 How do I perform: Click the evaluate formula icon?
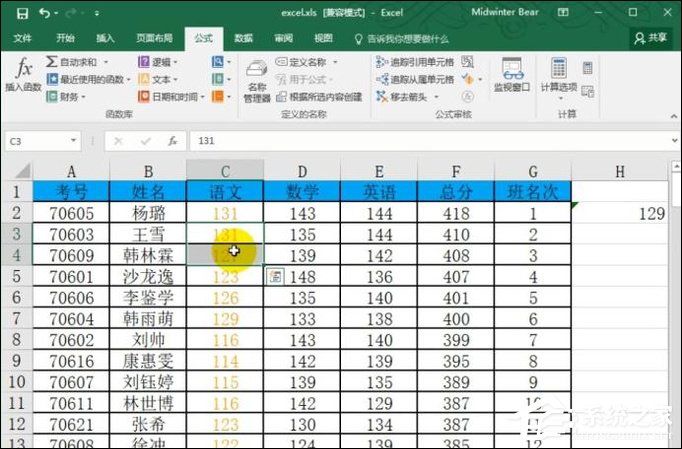[x=468, y=96]
